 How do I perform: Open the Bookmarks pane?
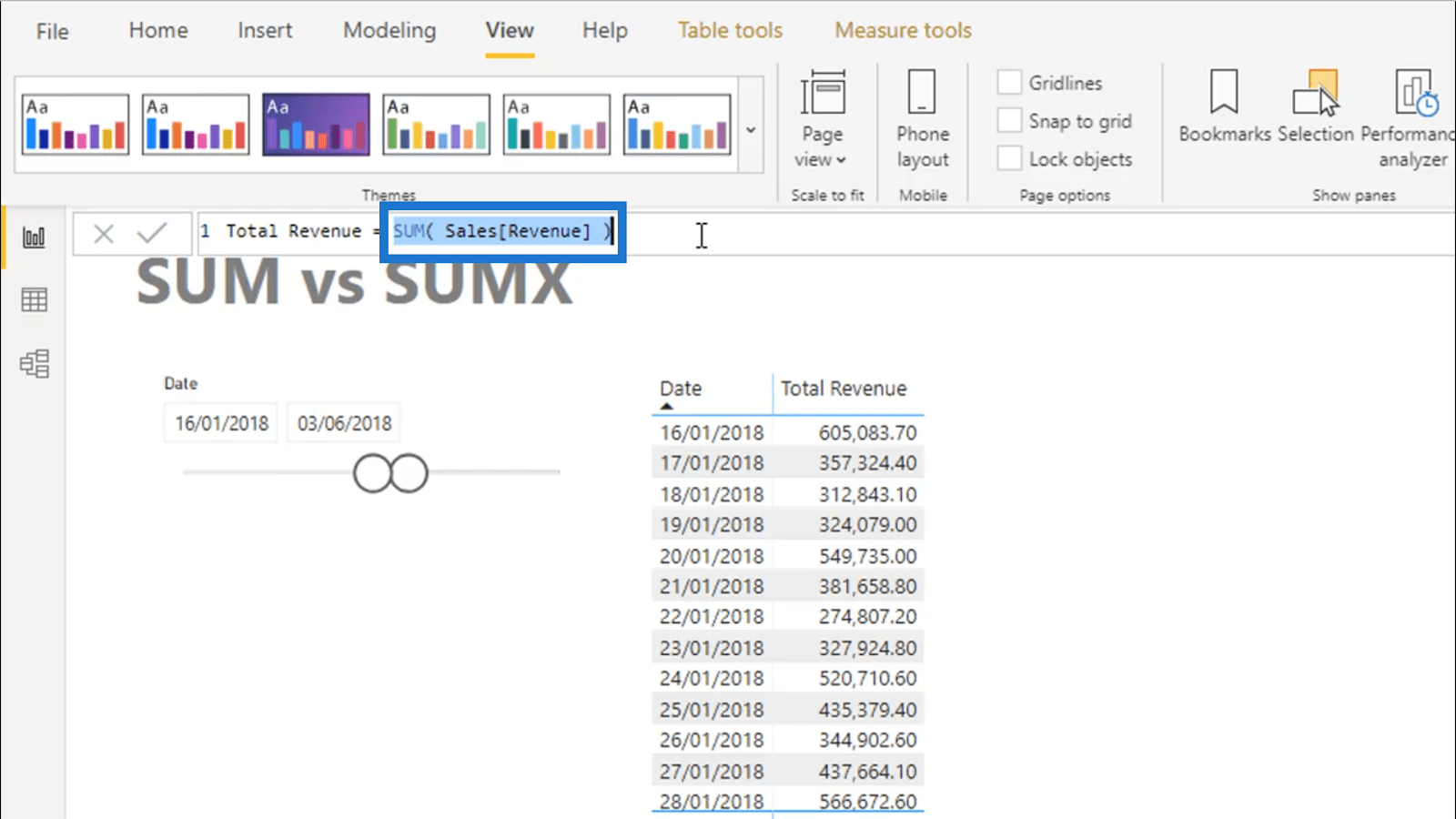coord(1224,106)
